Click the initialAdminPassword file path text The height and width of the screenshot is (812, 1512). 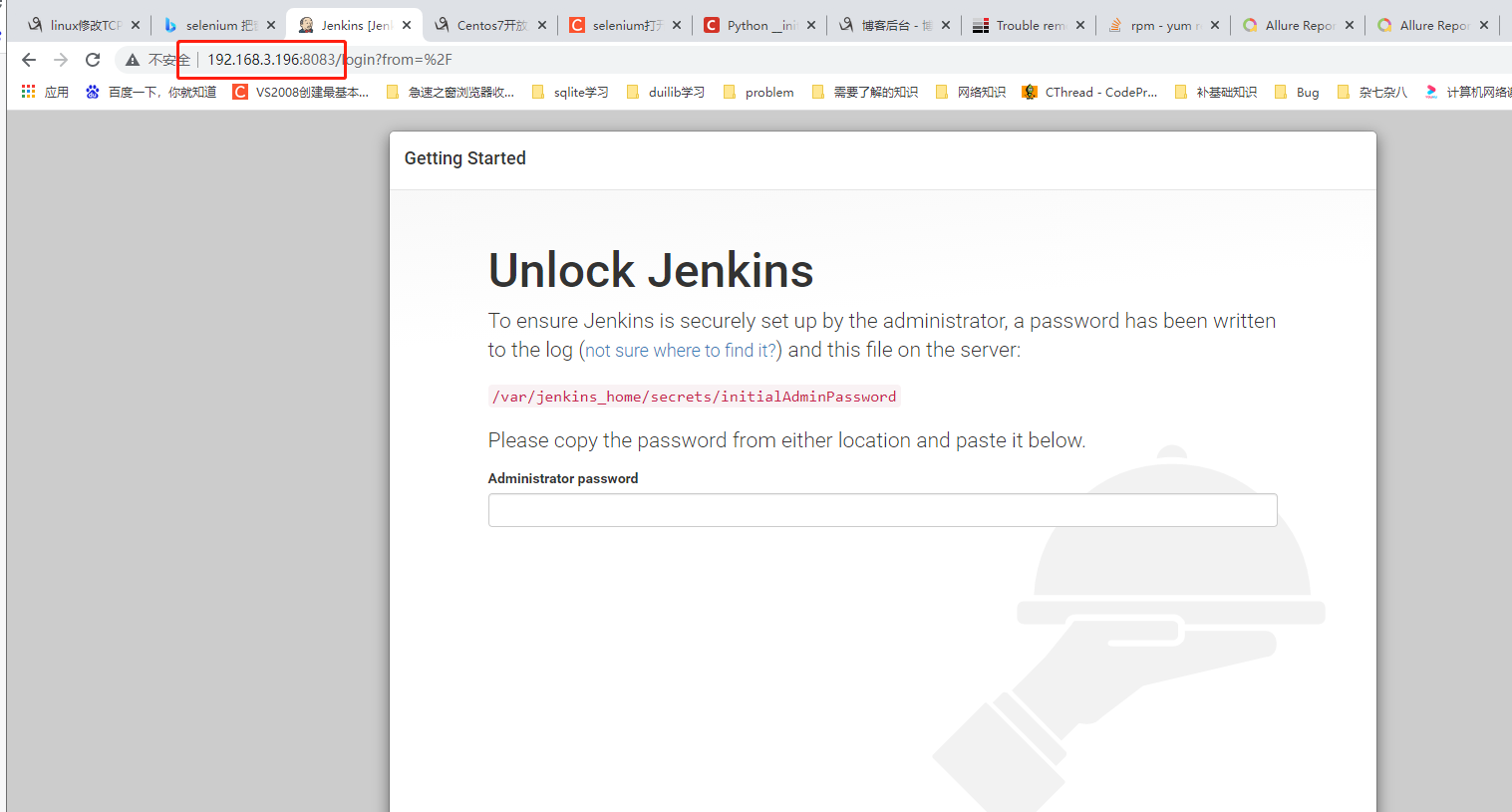pos(695,397)
